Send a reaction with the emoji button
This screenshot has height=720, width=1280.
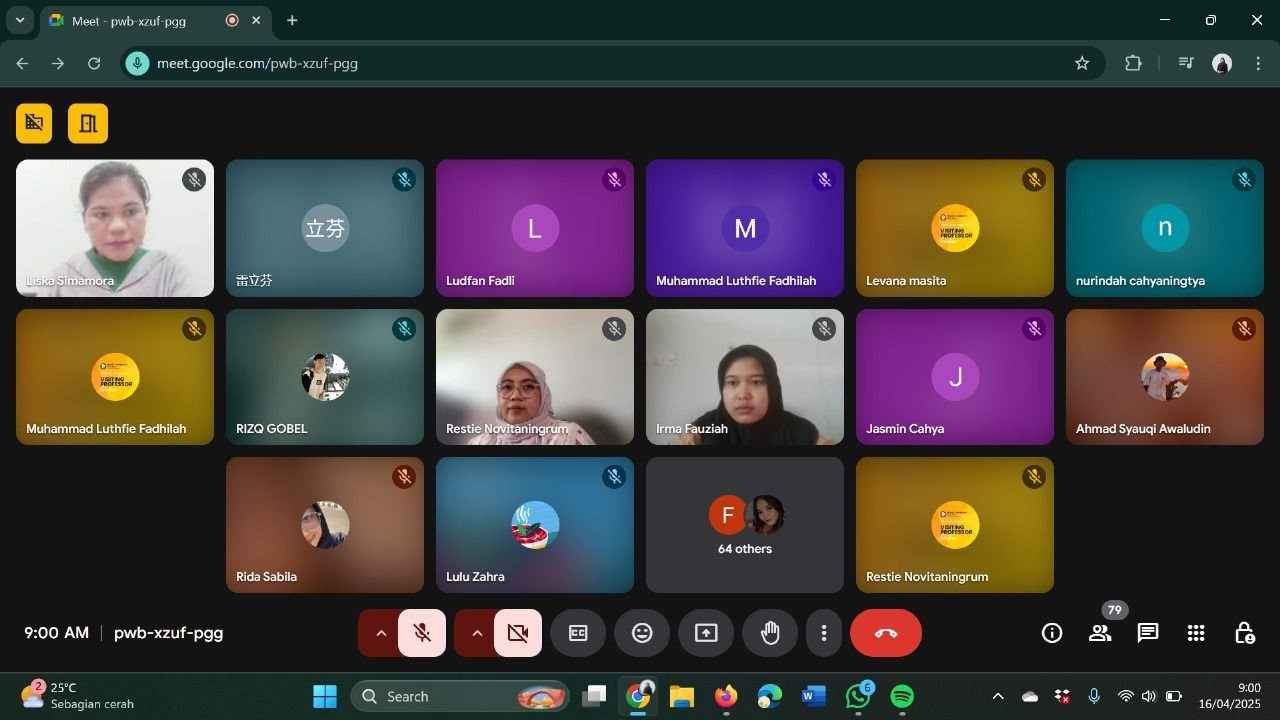pos(642,633)
